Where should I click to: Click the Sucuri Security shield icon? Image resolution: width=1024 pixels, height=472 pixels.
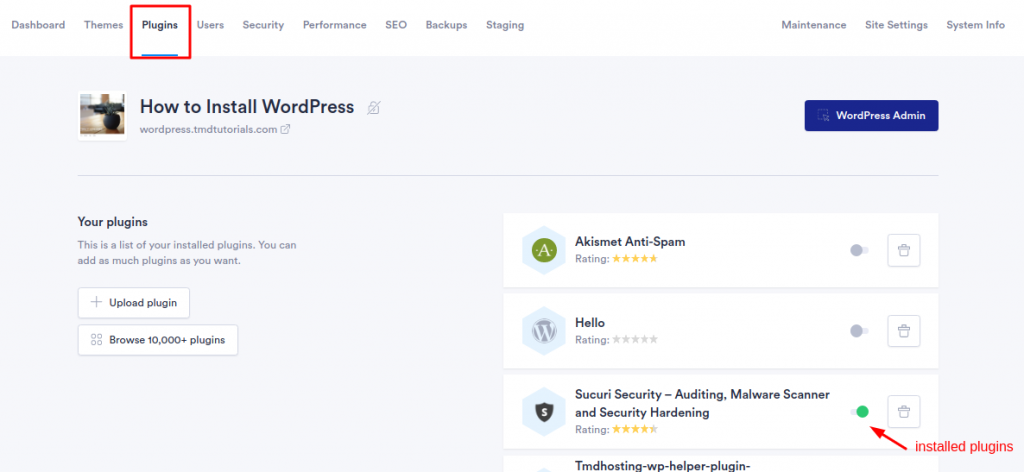tap(543, 411)
